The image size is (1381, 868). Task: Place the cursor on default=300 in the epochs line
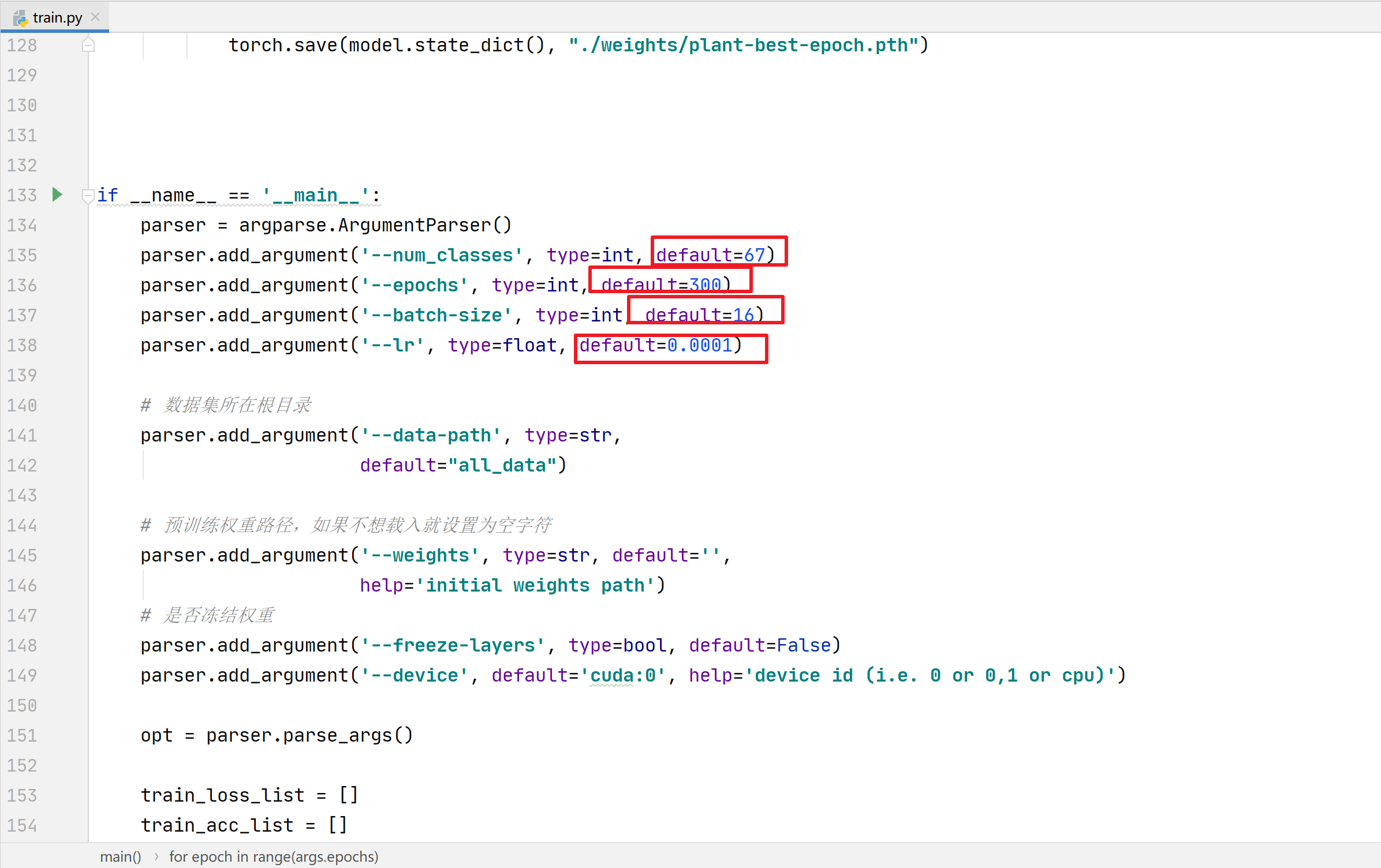[x=704, y=285]
